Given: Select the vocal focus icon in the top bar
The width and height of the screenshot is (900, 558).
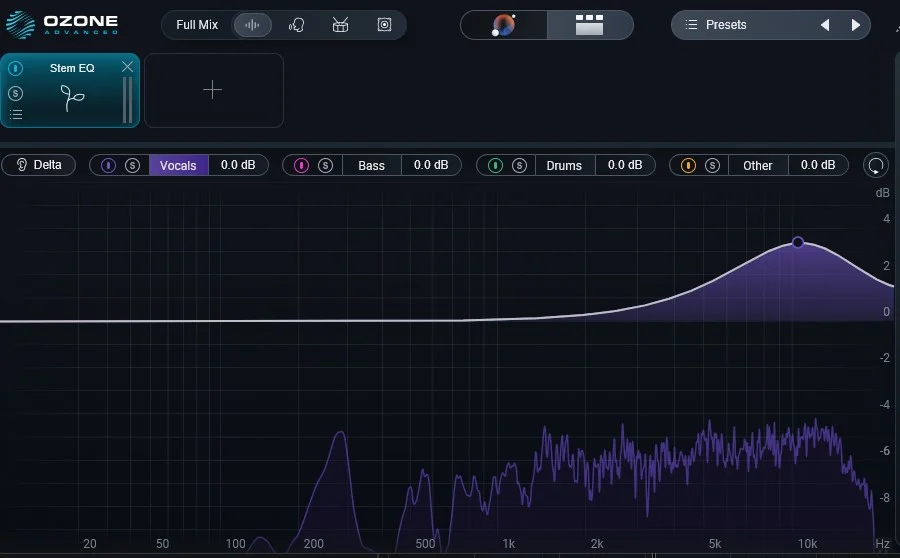Looking at the screenshot, I should (x=296, y=25).
